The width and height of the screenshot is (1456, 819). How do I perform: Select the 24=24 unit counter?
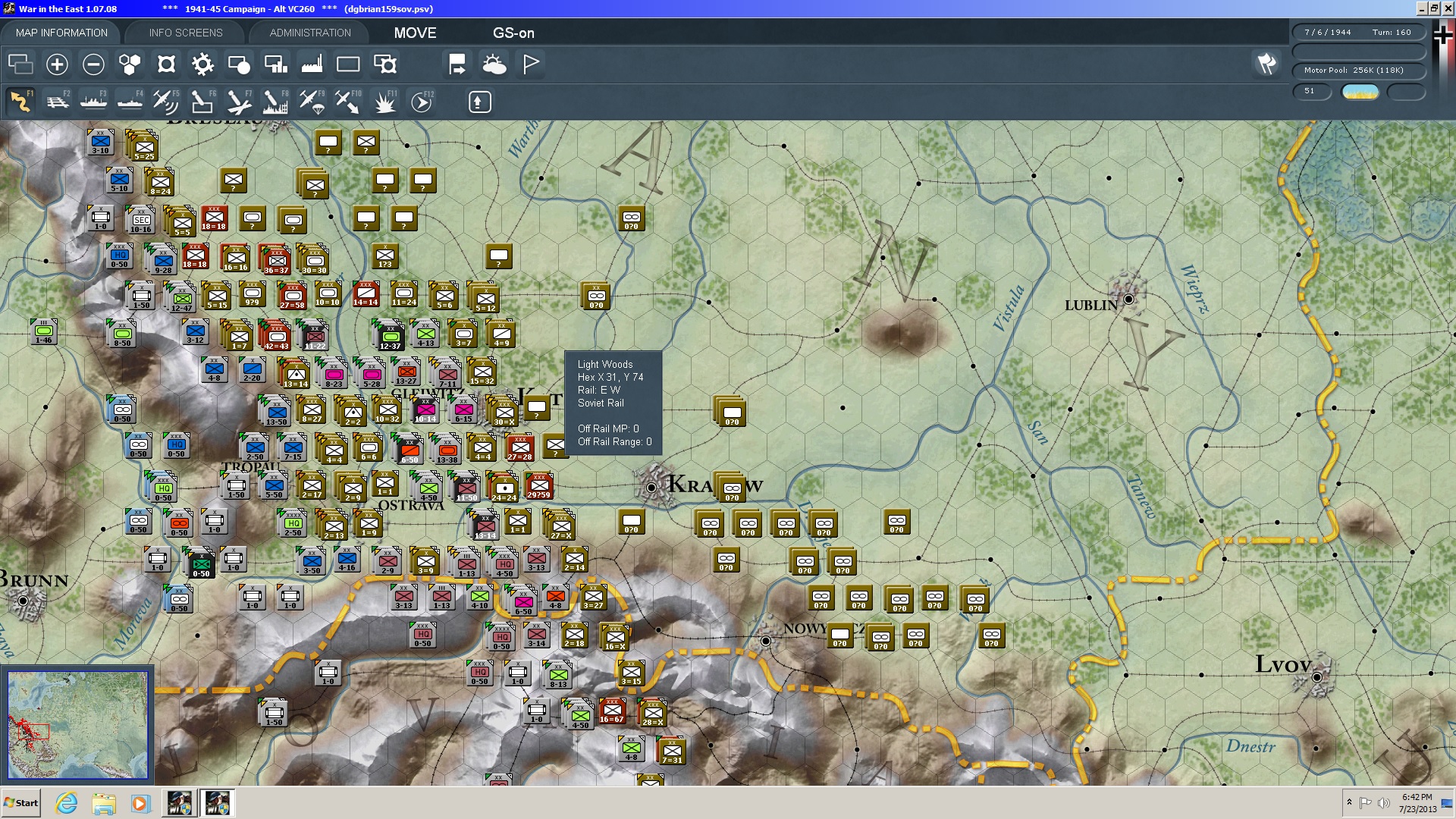(x=504, y=489)
